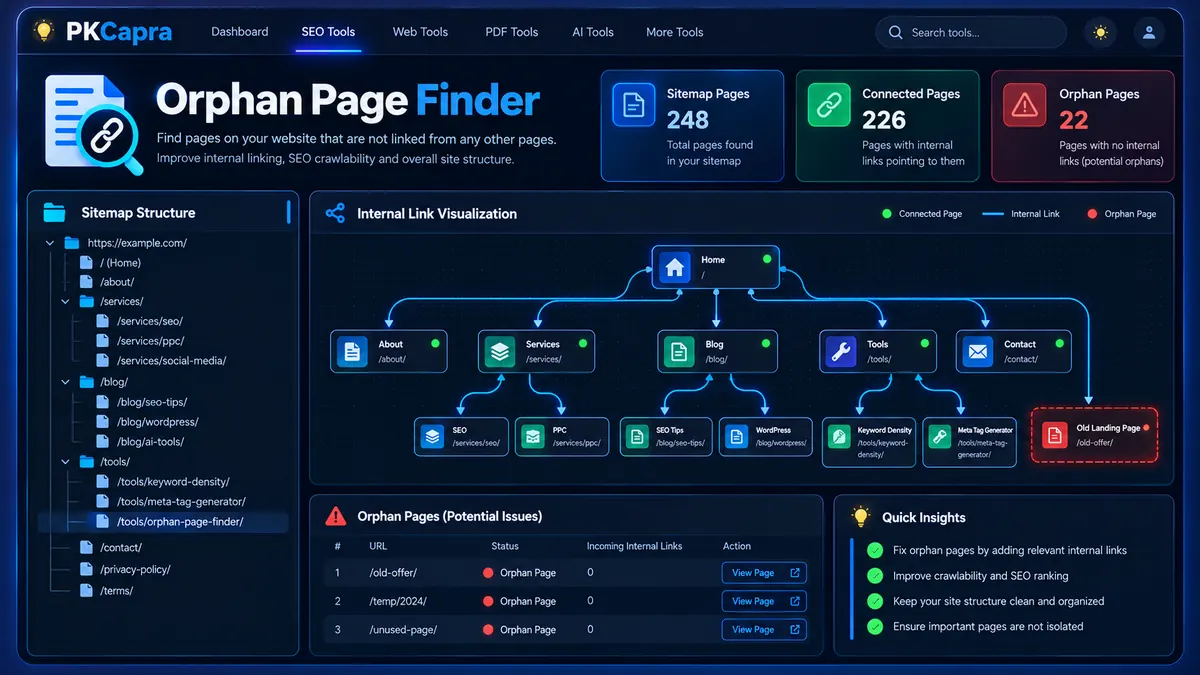
Task: Click the Internal Link Visualization share icon
Action: pyautogui.click(x=335, y=213)
